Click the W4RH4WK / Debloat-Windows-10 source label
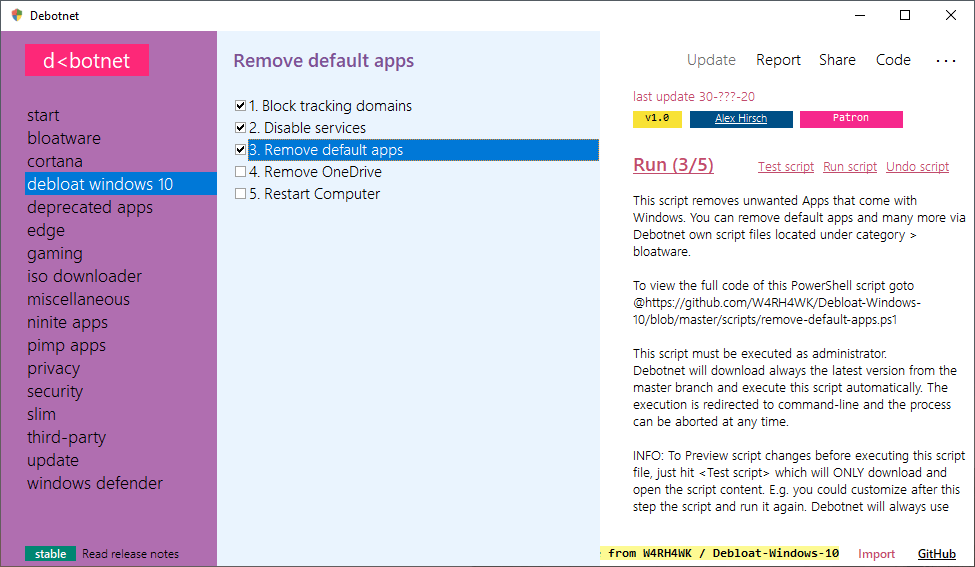Image resolution: width=975 pixels, height=567 pixels. 720,553
